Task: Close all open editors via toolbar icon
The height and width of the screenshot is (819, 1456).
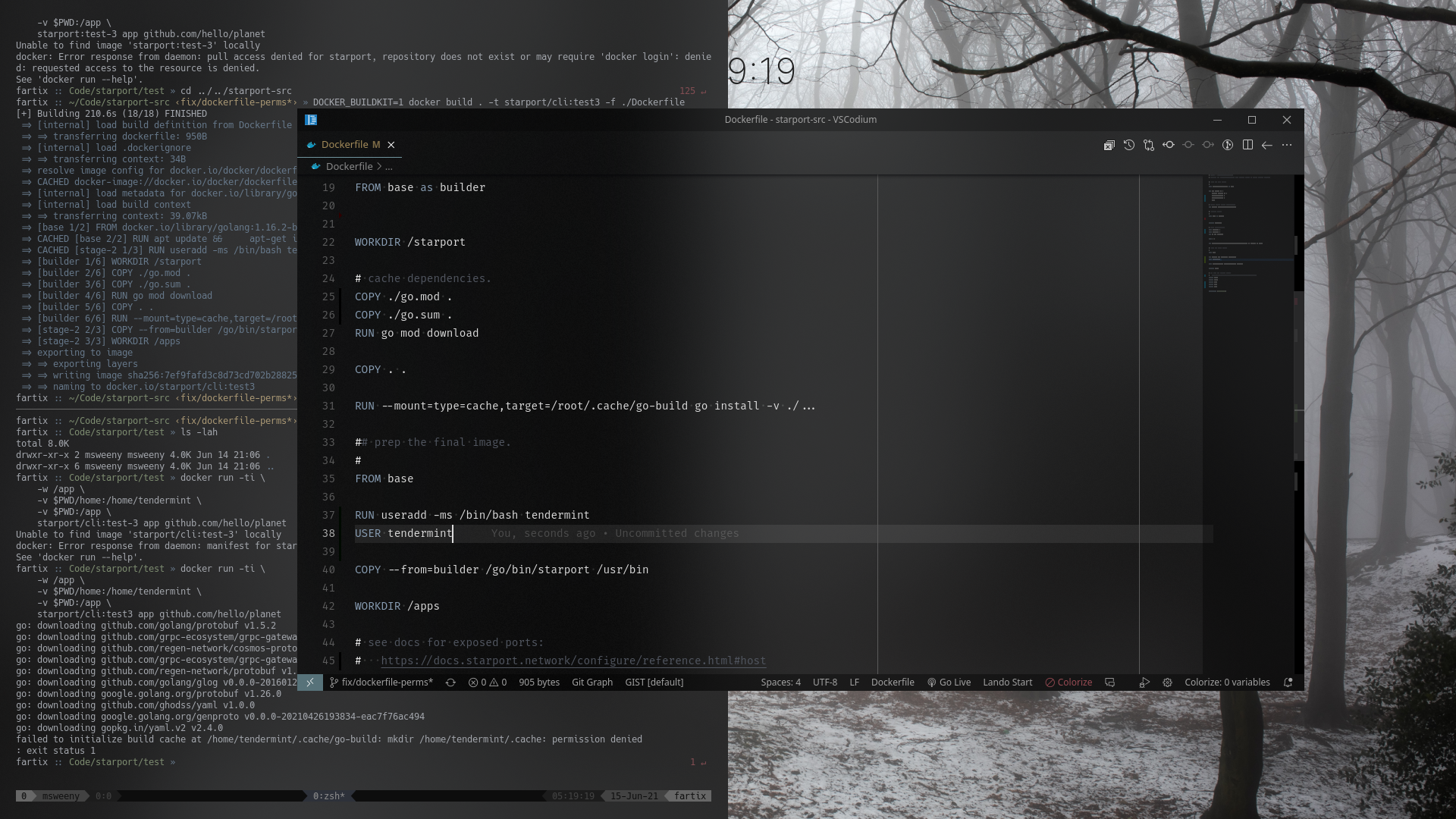Action: pos(1109,145)
